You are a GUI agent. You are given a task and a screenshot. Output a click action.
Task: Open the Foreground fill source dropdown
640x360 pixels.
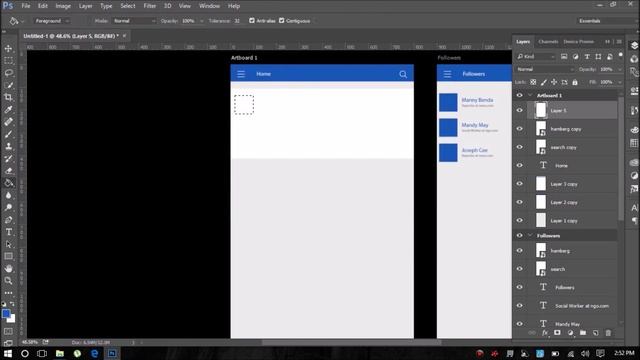point(51,21)
